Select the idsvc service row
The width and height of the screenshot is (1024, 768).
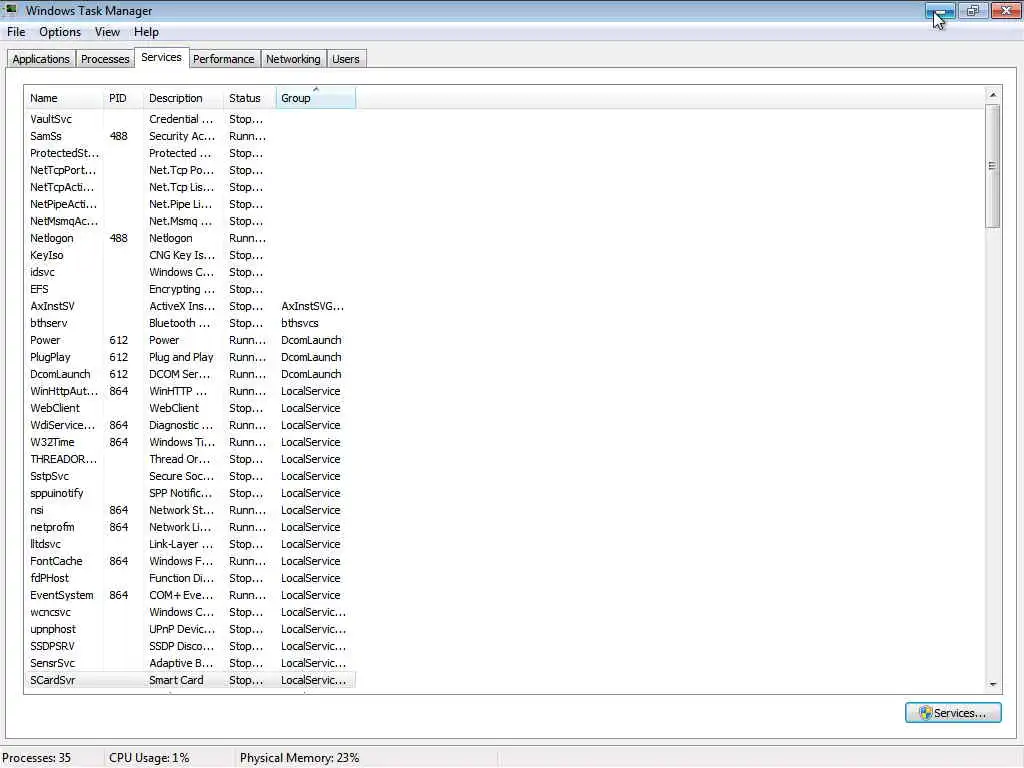click(x=190, y=272)
